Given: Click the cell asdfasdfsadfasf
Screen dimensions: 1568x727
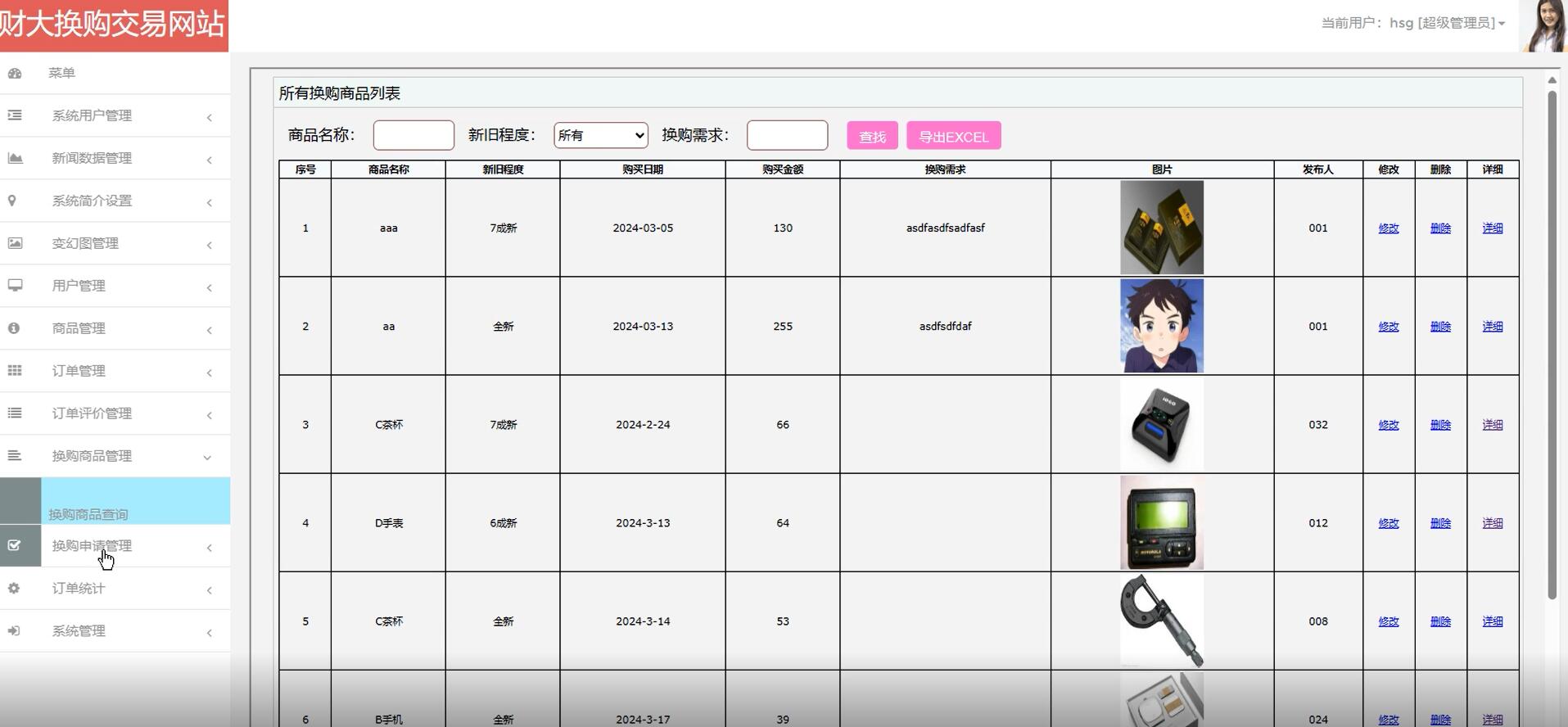Looking at the screenshot, I should click(946, 228).
